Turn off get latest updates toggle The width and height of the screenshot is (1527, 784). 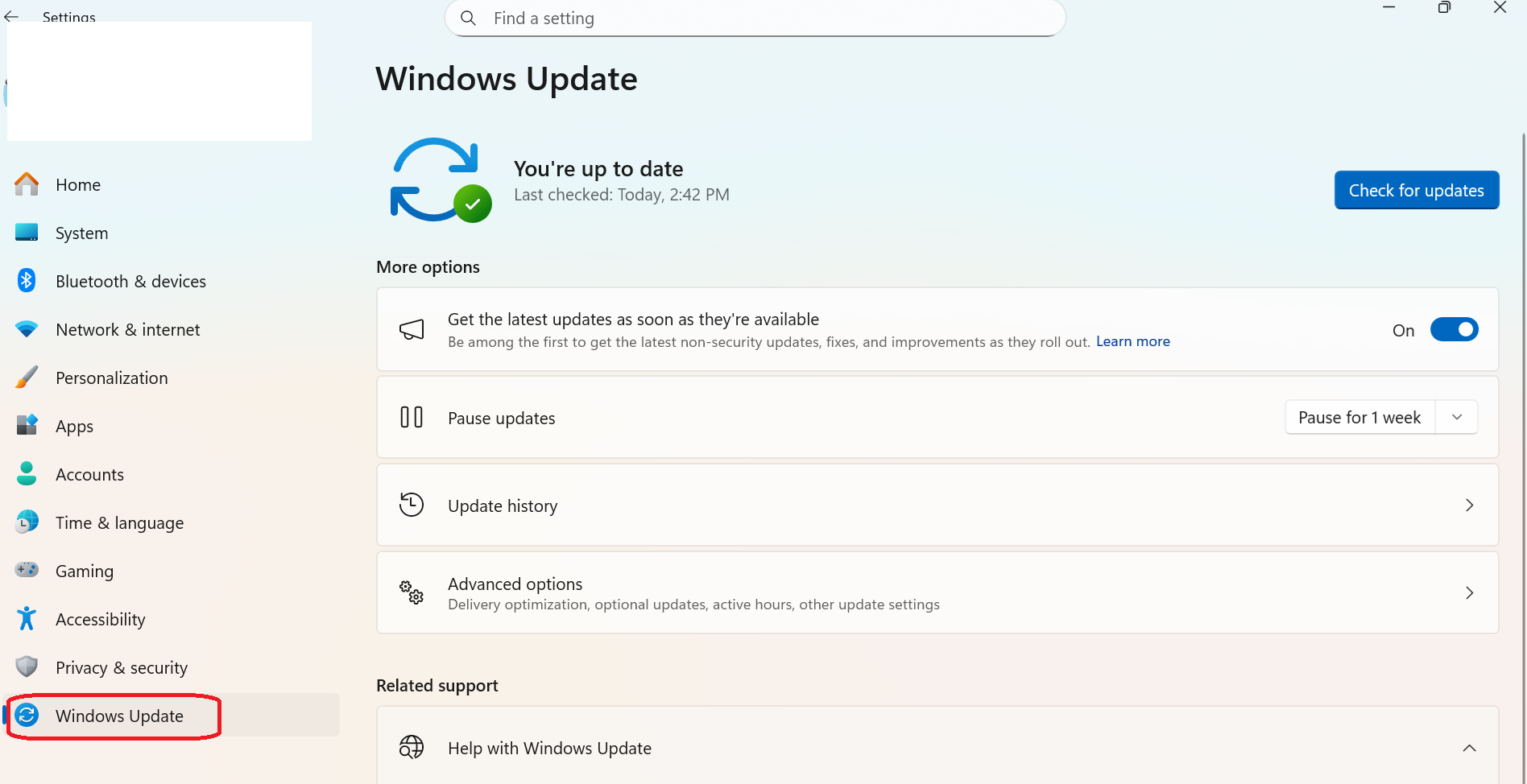pyautogui.click(x=1454, y=329)
